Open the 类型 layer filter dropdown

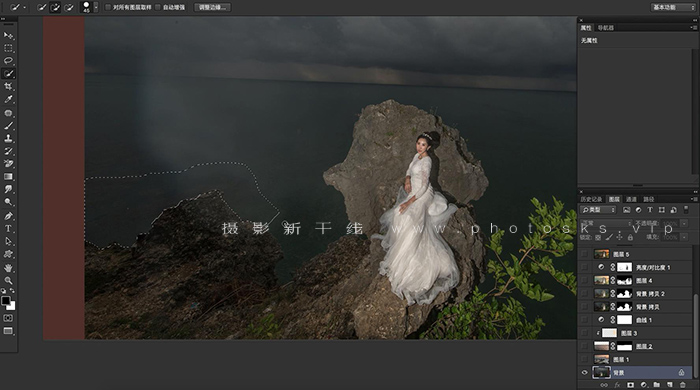tap(598, 210)
